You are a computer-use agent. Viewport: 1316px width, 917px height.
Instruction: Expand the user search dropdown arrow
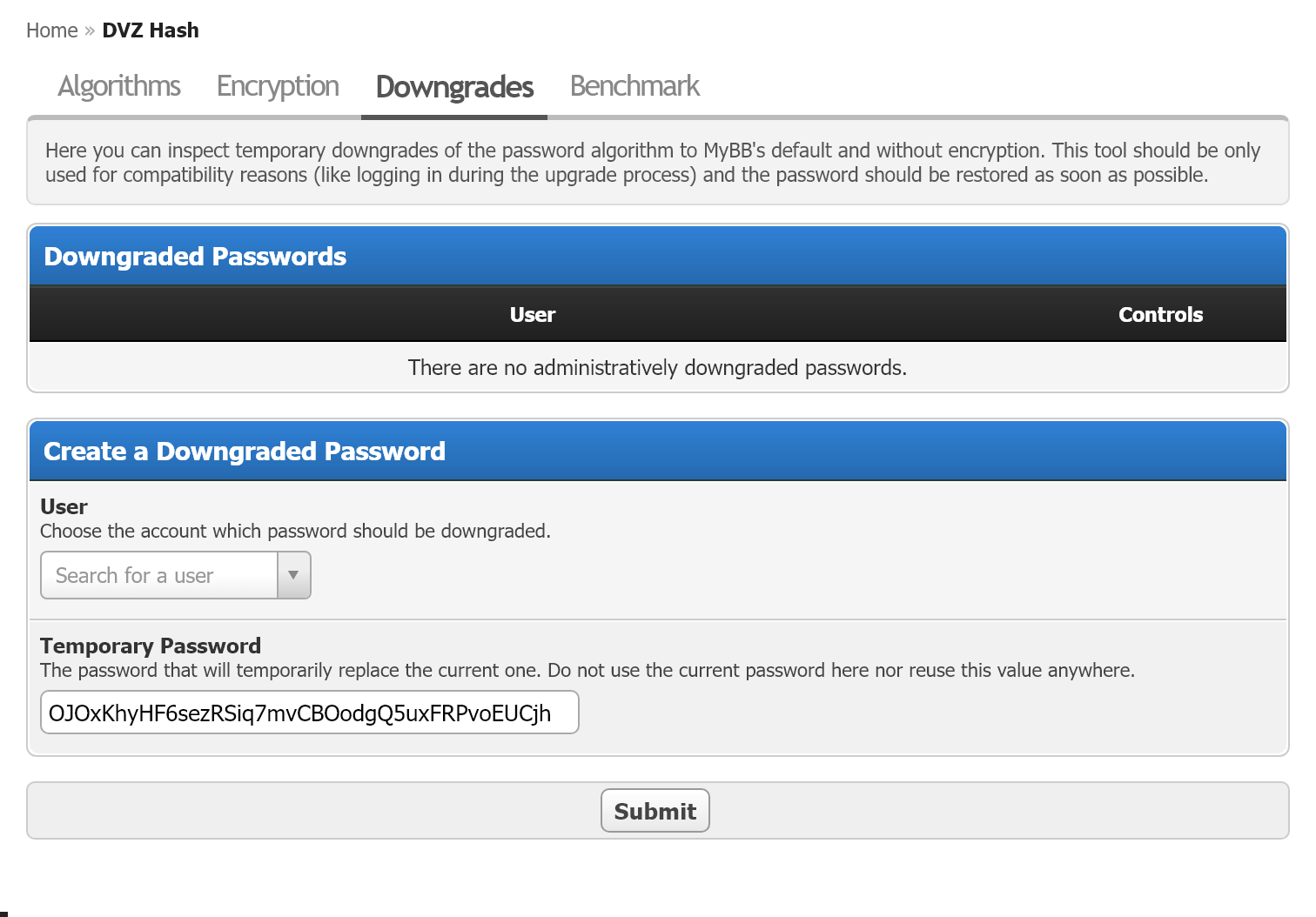(294, 575)
